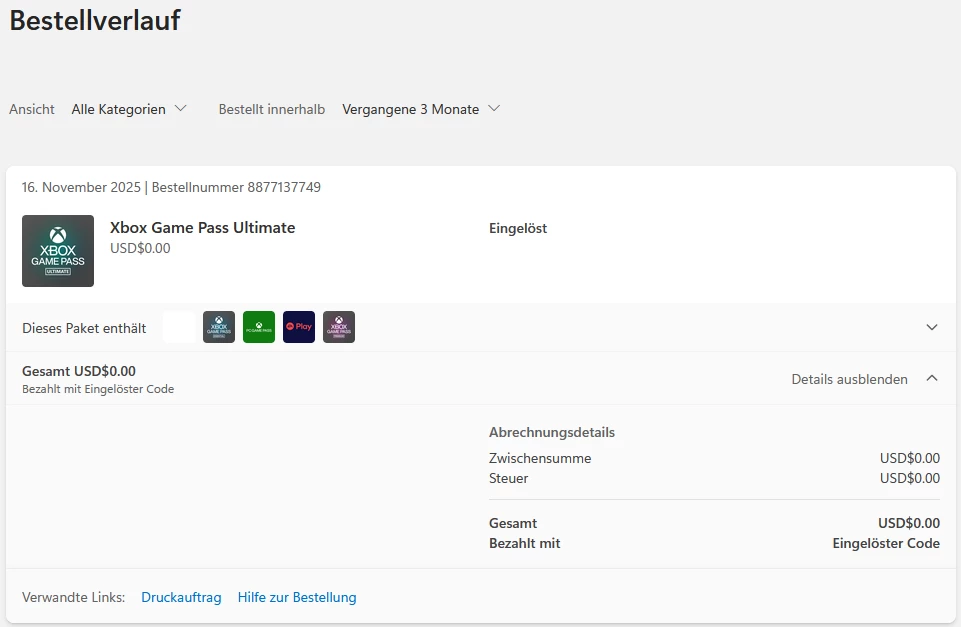Click the green PC Game Pass icon
The width and height of the screenshot is (961, 627).
tap(259, 327)
